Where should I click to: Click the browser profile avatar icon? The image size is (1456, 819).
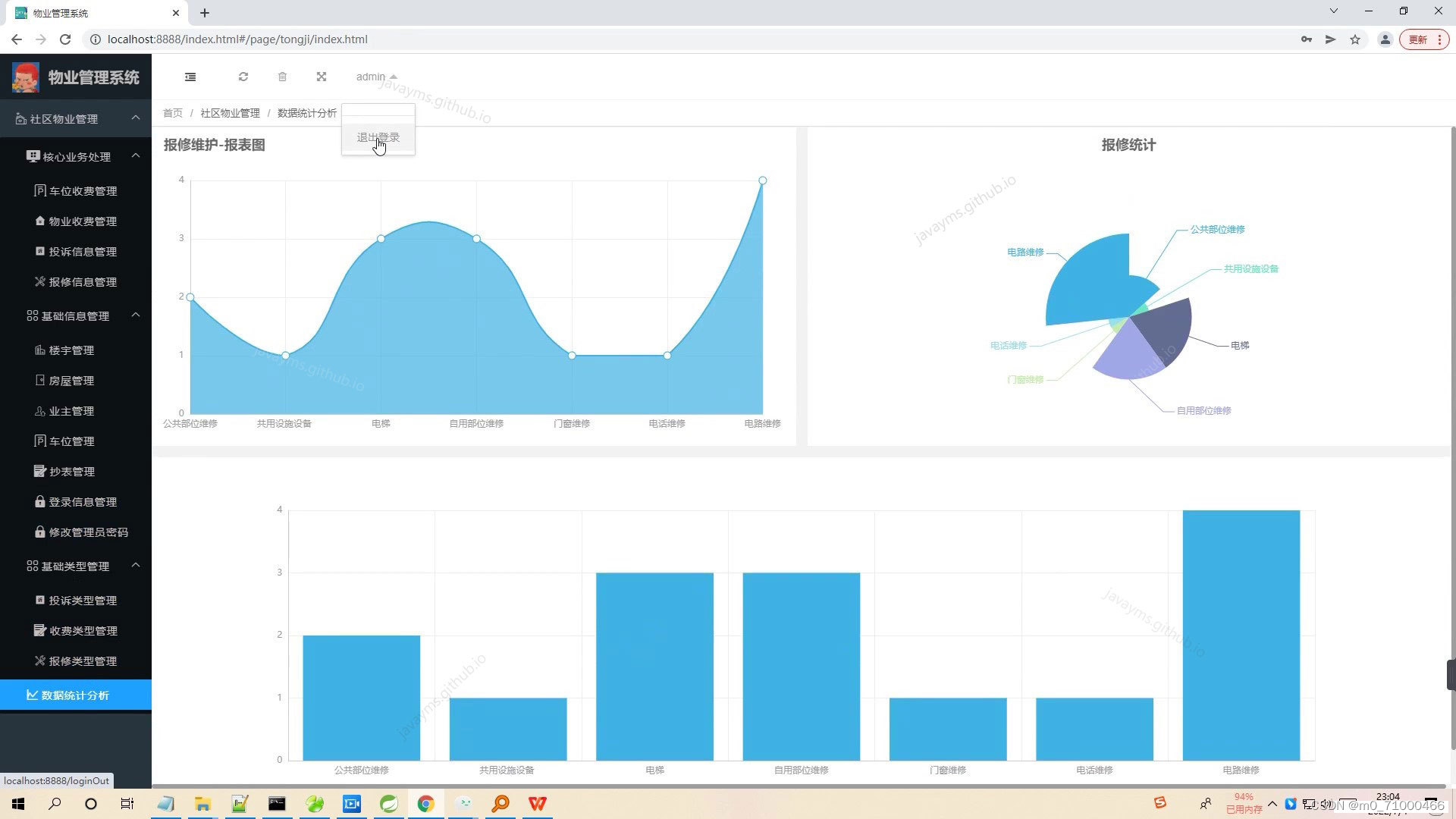pyautogui.click(x=1385, y=39)
